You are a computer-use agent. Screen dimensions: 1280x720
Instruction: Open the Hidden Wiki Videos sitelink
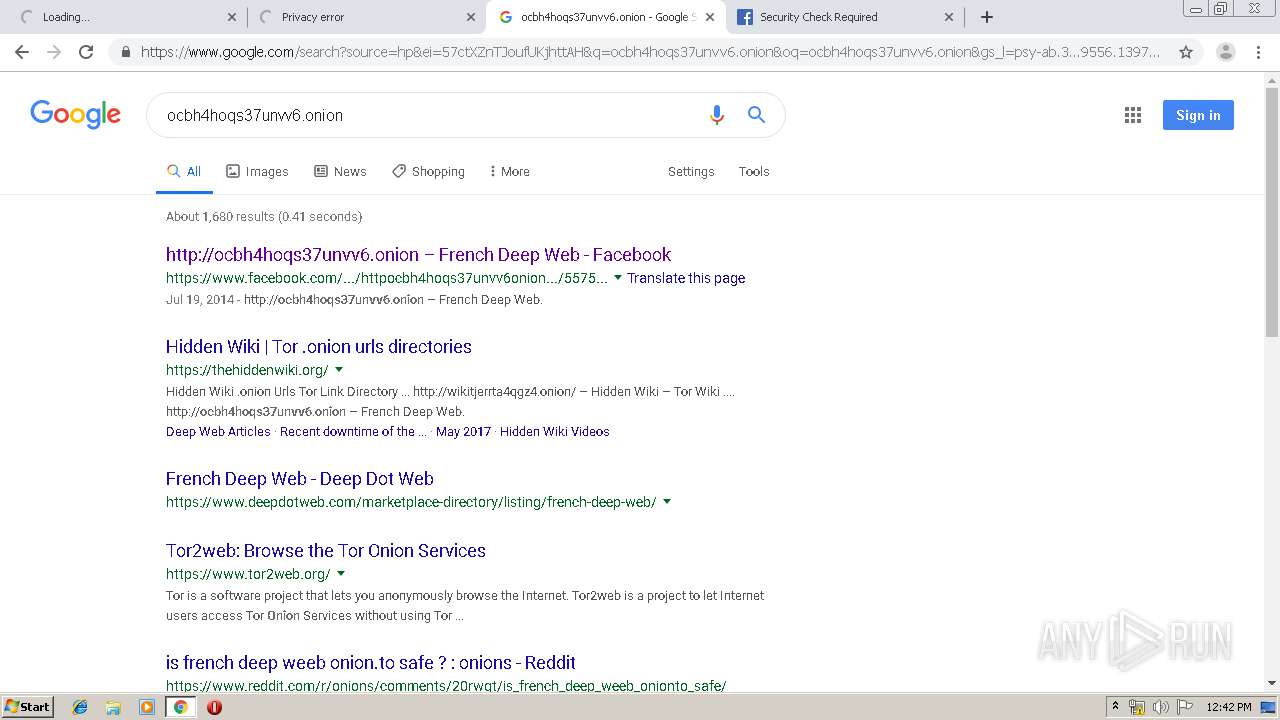point(555,432)
